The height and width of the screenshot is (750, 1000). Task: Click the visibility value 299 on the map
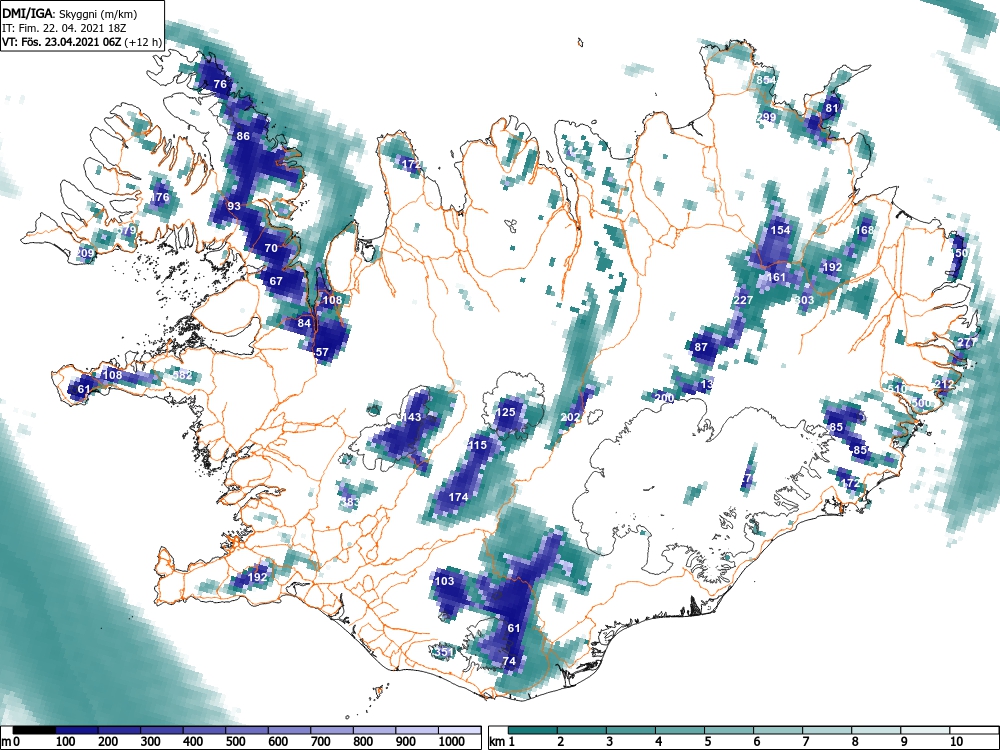point(767,117)
